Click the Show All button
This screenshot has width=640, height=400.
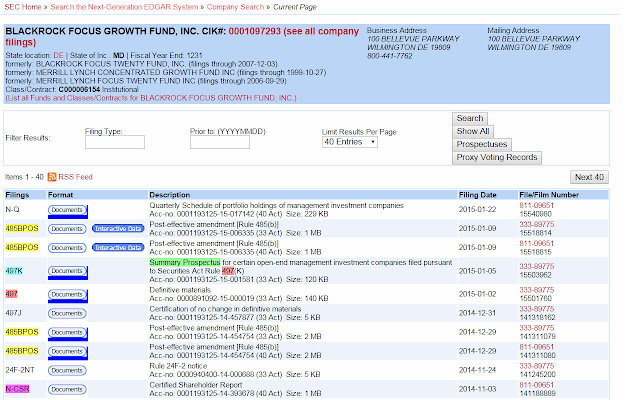point(473,131)
